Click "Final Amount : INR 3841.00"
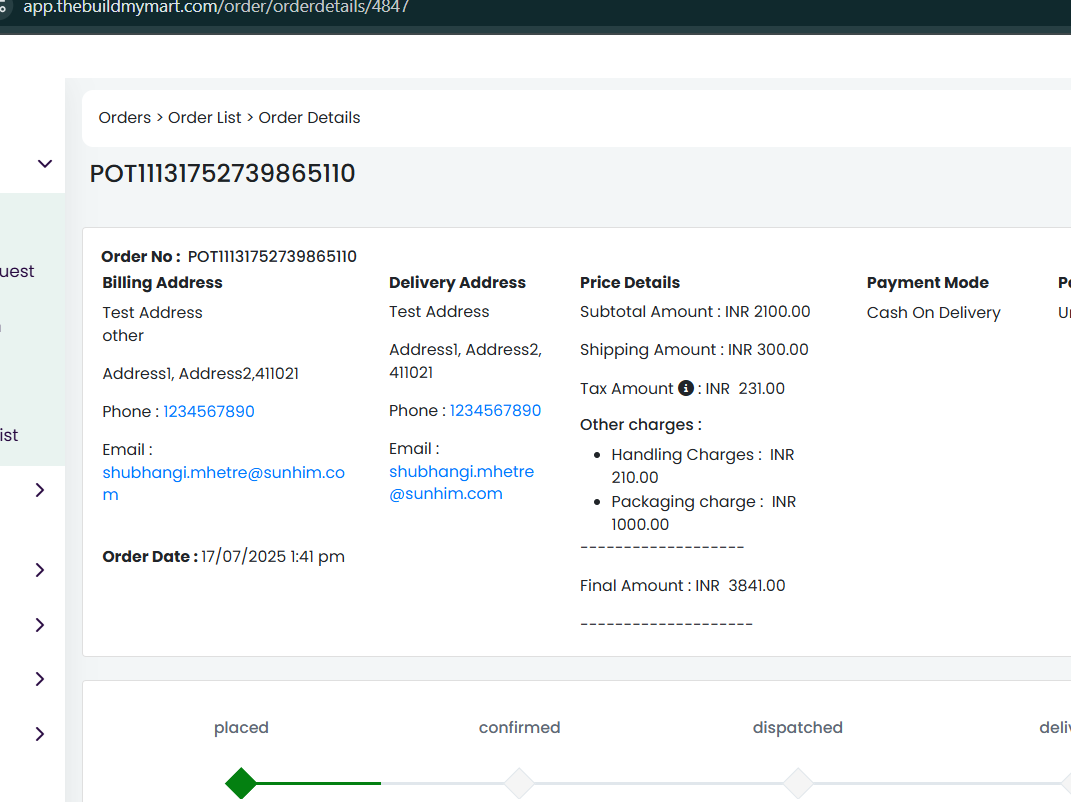 682,585
